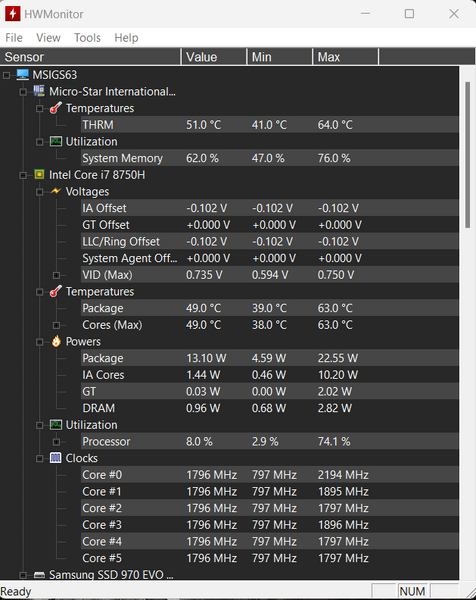Select the GT power row
The image size is (476, 600).
(270, 391)
